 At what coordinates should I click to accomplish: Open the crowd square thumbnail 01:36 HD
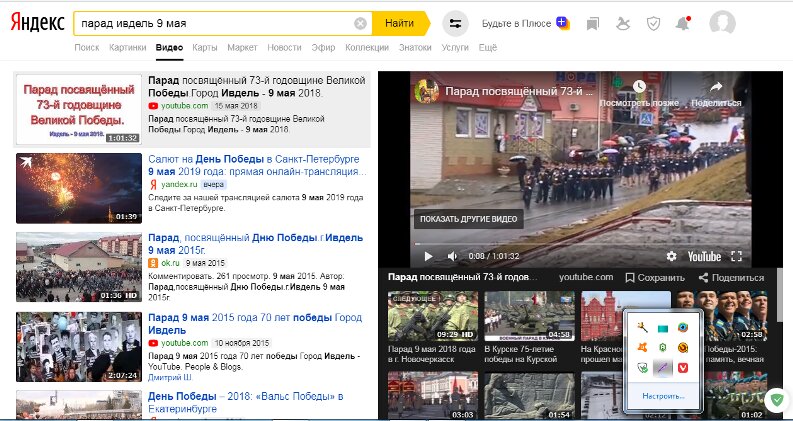coord(79,267)
